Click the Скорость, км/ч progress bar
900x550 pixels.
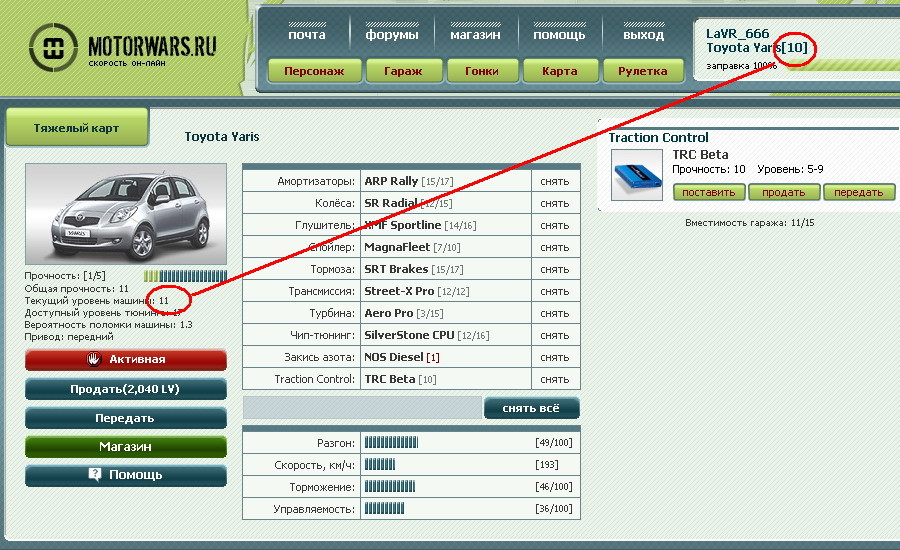click(x=380, y=464)
